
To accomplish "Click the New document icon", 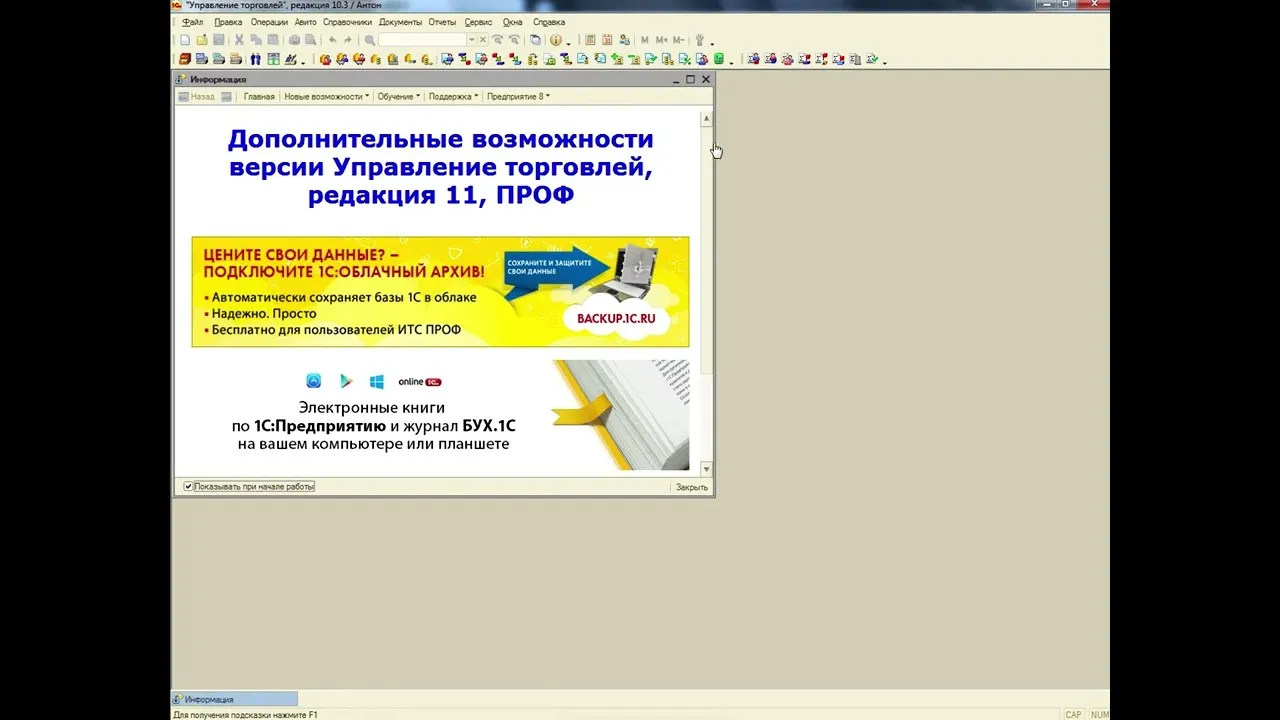I will pos(185,40).
